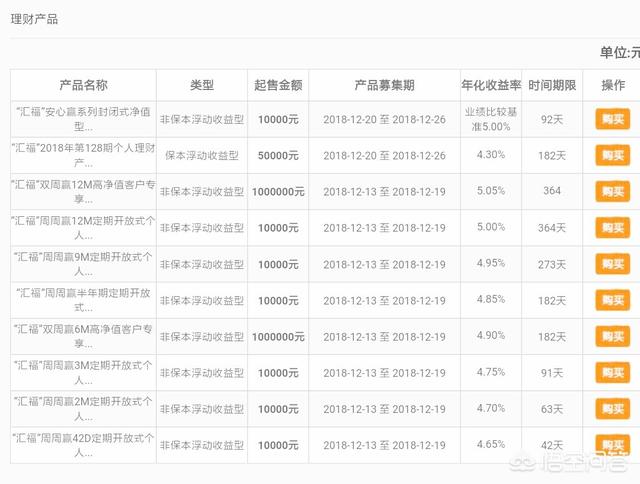Select the 4.85% yield cell
This screenshot has width=640, height=484.
(x=491, y=300)
